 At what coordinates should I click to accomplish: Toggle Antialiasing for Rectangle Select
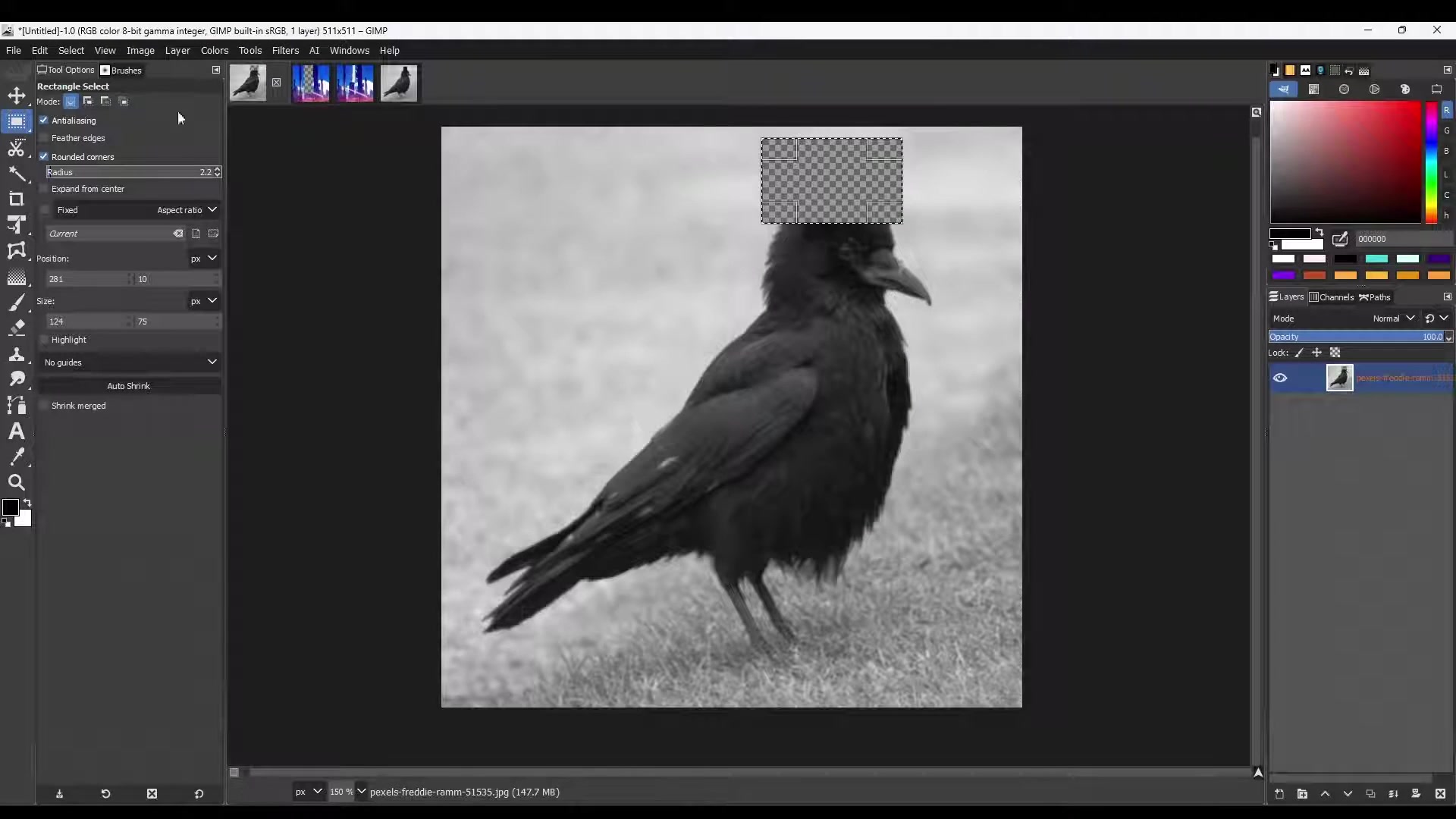[44, 121]
